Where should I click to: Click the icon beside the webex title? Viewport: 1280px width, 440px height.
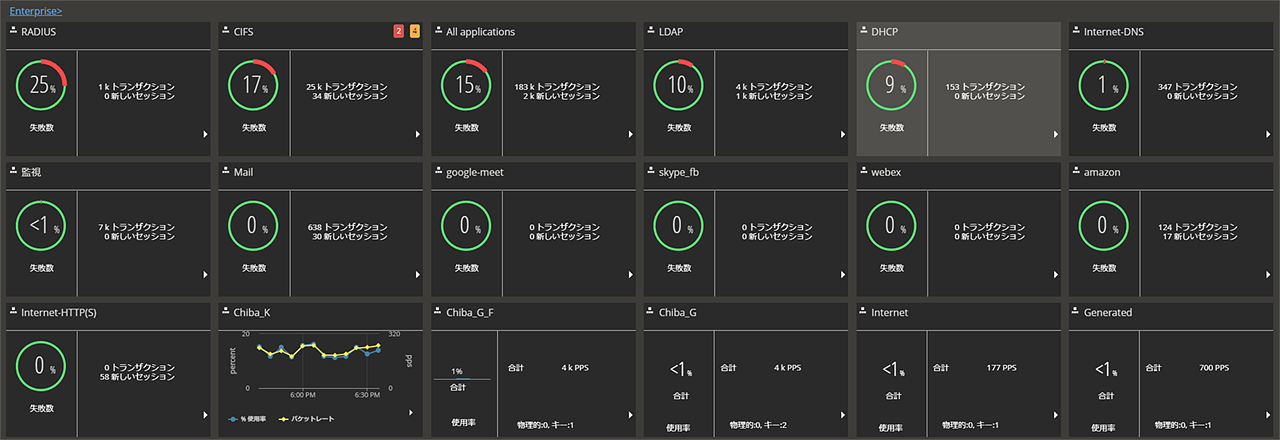(x=863, y=171)
